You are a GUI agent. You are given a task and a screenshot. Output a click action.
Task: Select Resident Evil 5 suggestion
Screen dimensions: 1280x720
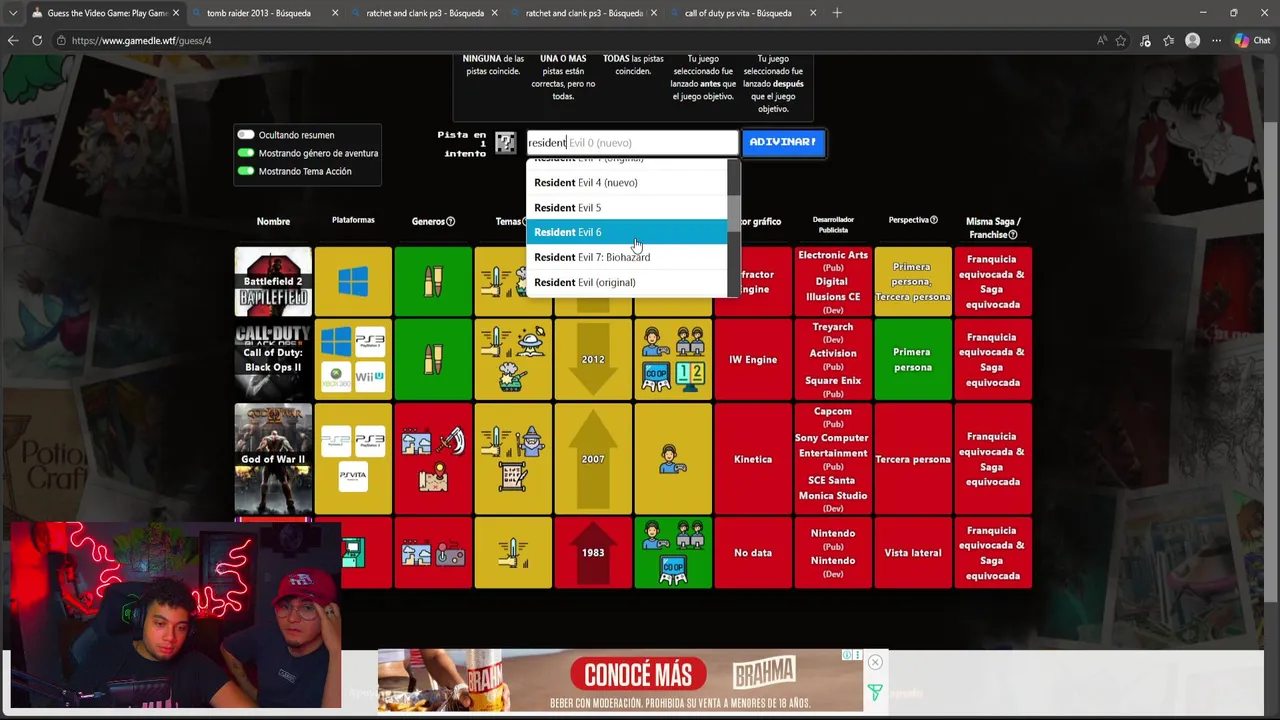(x=627, y=207)
